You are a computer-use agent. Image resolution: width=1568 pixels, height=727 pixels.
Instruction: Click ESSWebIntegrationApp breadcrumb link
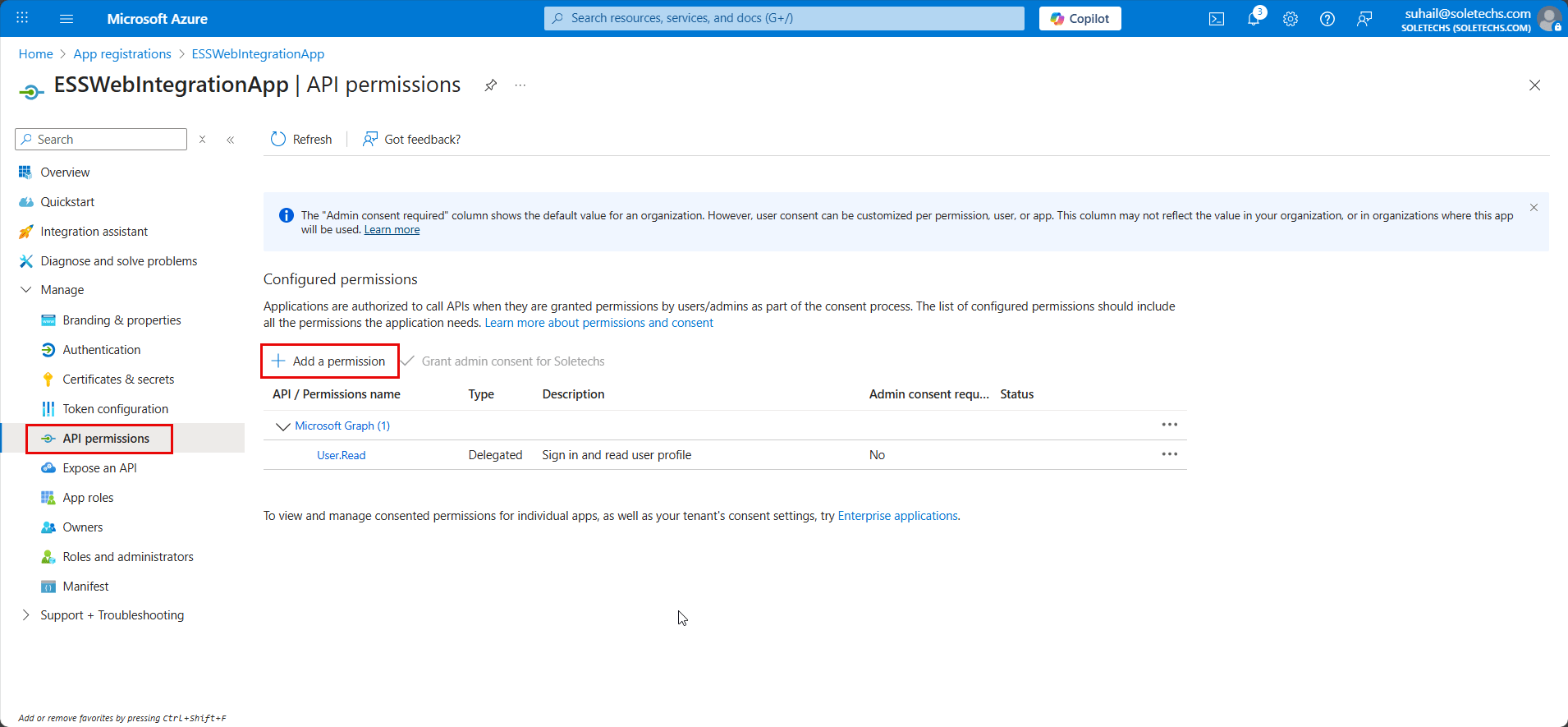[258, 54]
